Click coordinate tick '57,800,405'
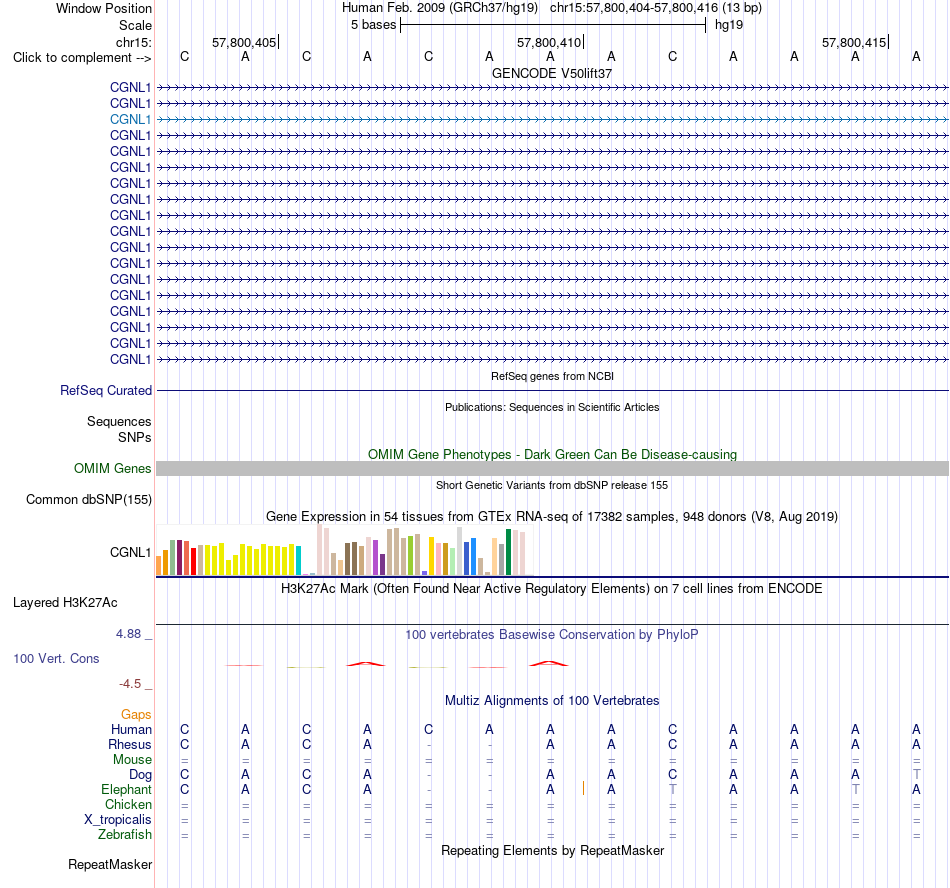This screenshot has width=950, height=888. click(244, 42)
